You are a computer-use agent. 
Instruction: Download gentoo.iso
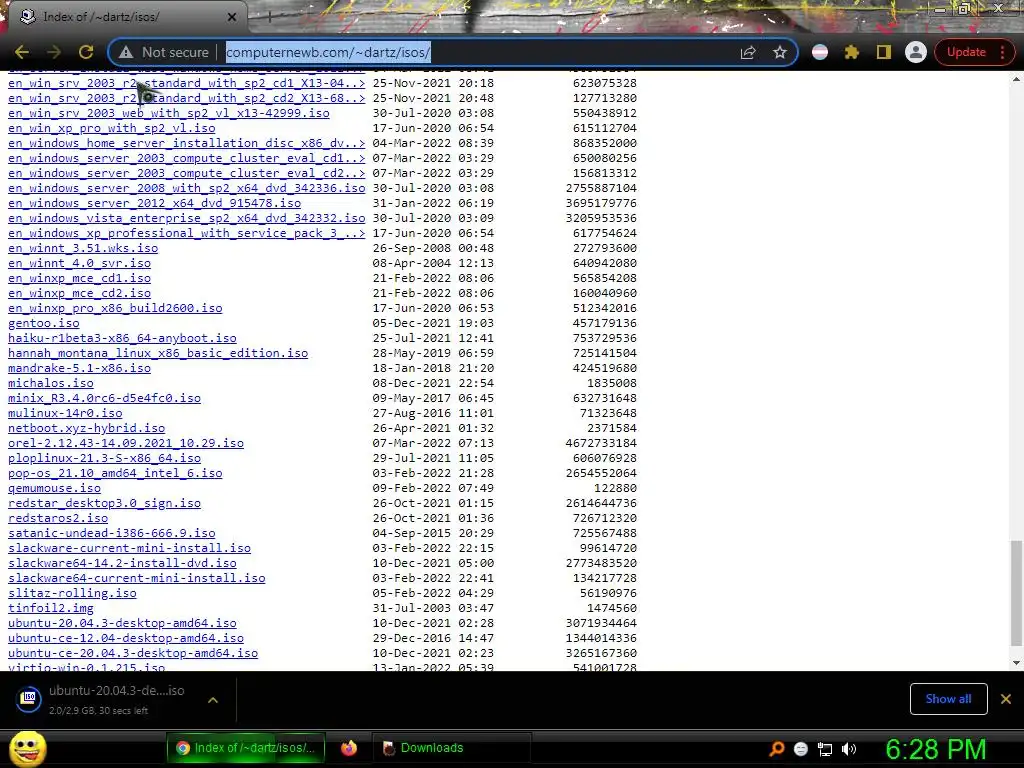pyautogui.click(x=44, y=323)
